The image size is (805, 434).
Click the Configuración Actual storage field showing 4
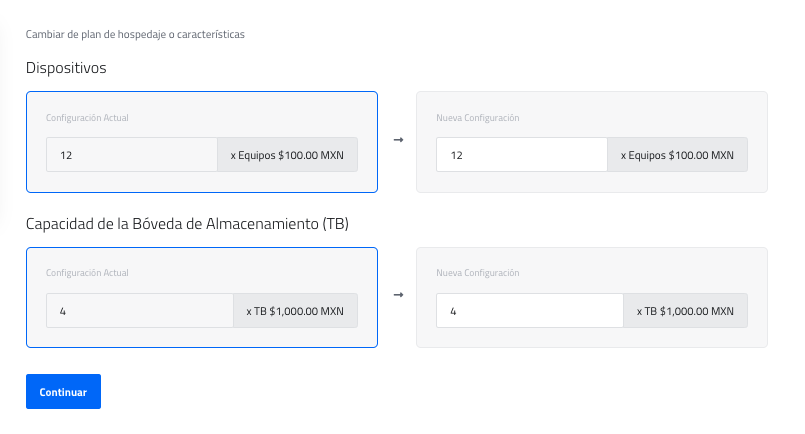[139, 311]
